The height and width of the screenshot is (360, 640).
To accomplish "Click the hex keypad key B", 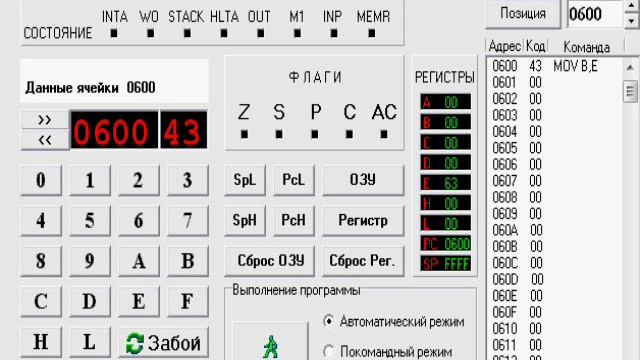I will (x=187, y=261).
